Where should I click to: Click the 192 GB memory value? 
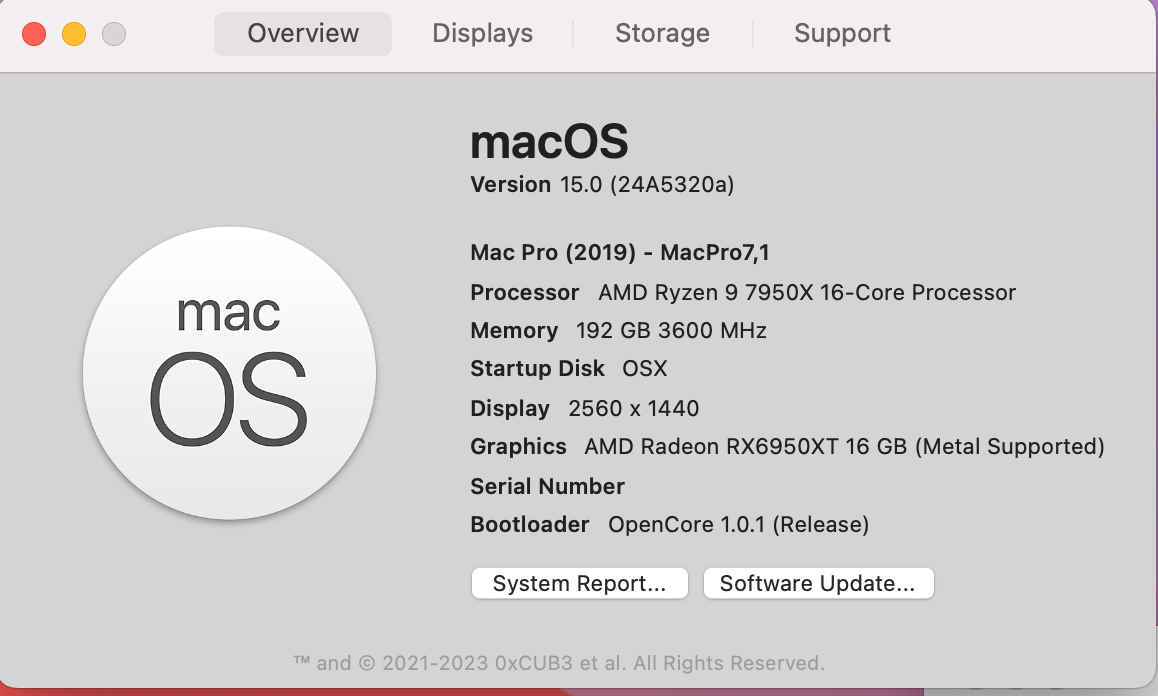click(x=671, y=331)
